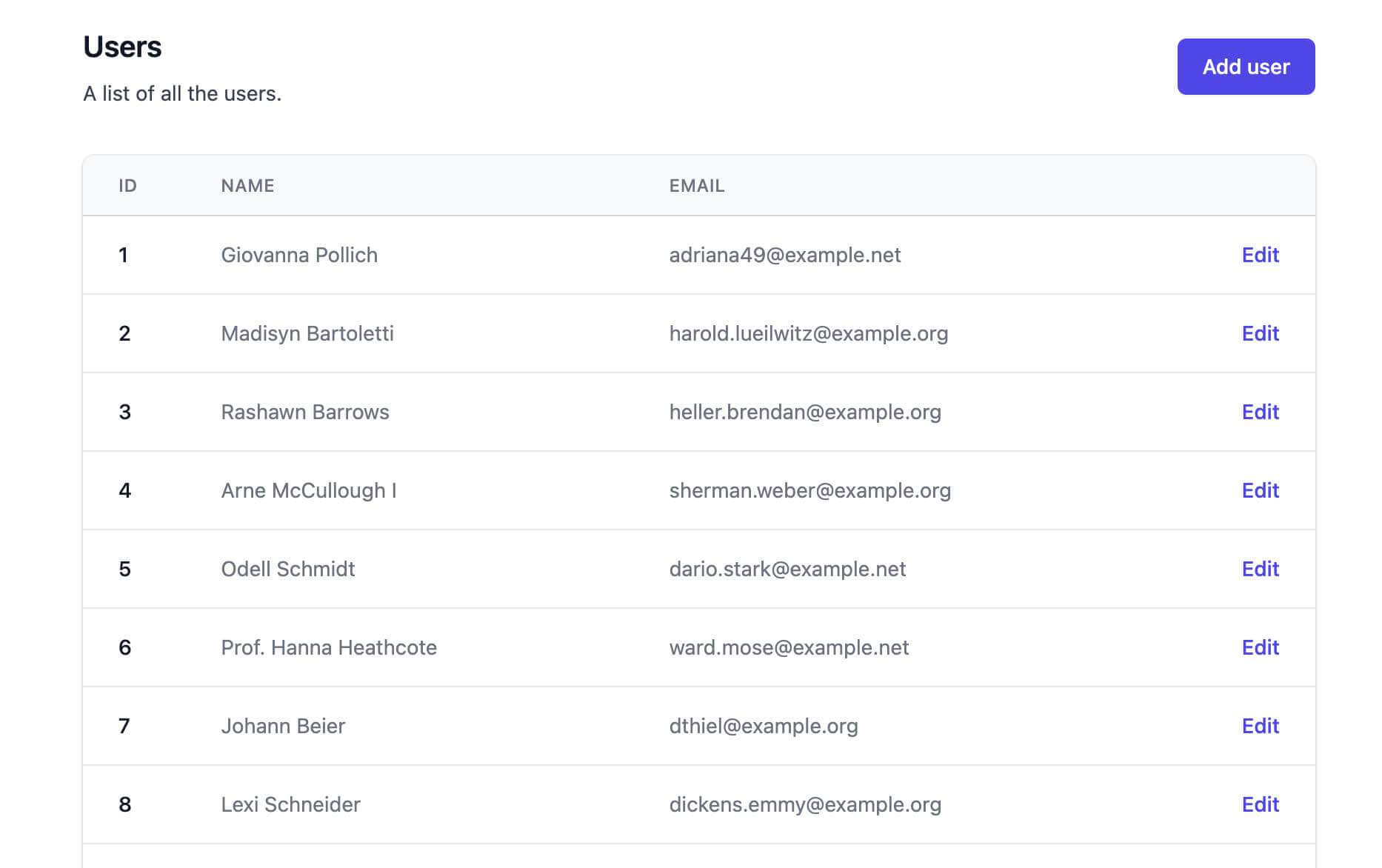This screenshot has width=1382, height=868.
Task: Click the EMAIL column header
Action: pyautogui.click(x=696, y=186)
